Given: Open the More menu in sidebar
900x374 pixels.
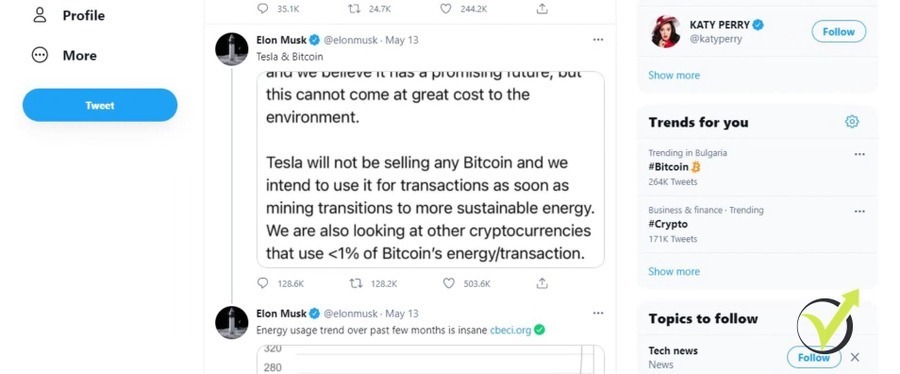Looking at the screenshot, I should pos(64,56).
